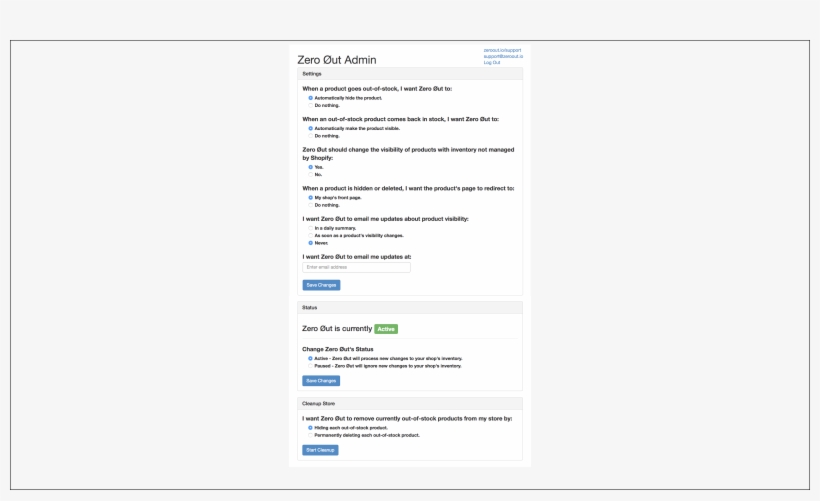Click Save Changes in the Settings panel
The width and height of the screenshot is (820, 501).
(321, 285)
